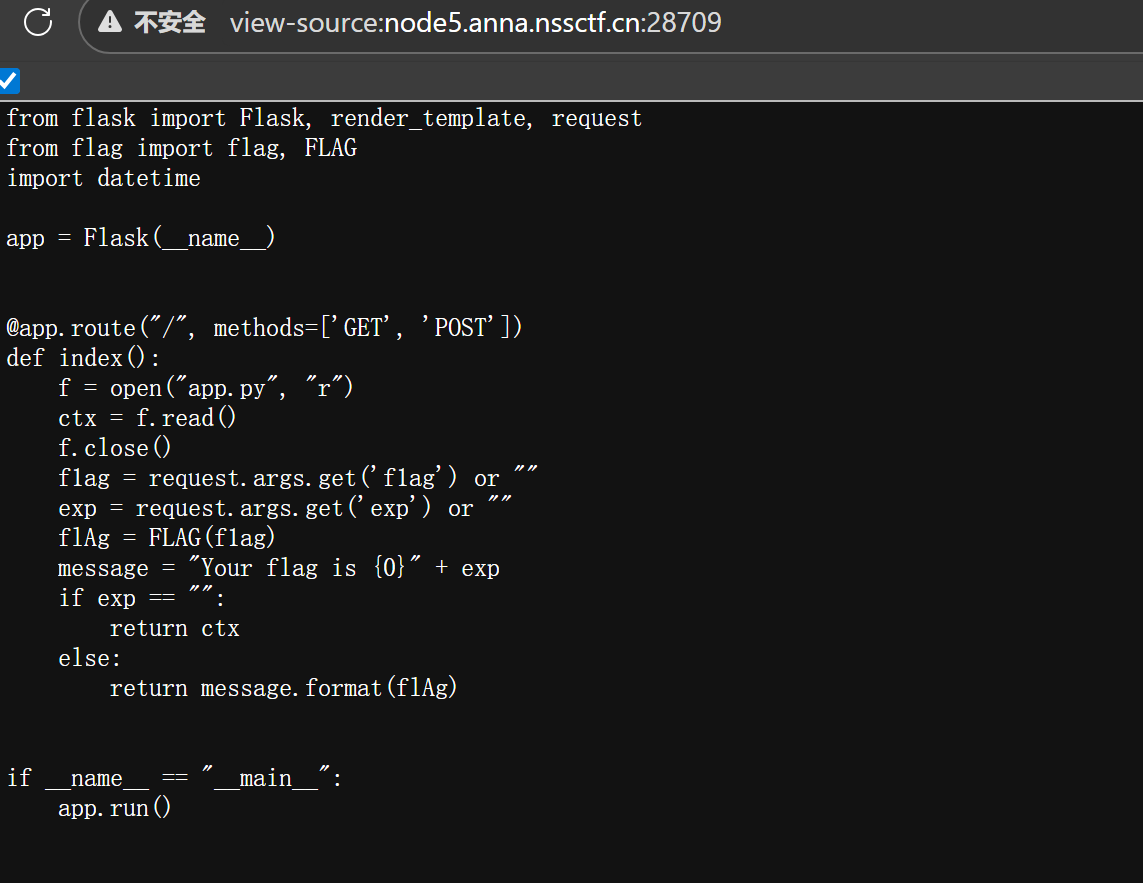Toggle the line wrap checkbox

coord(9,80)
